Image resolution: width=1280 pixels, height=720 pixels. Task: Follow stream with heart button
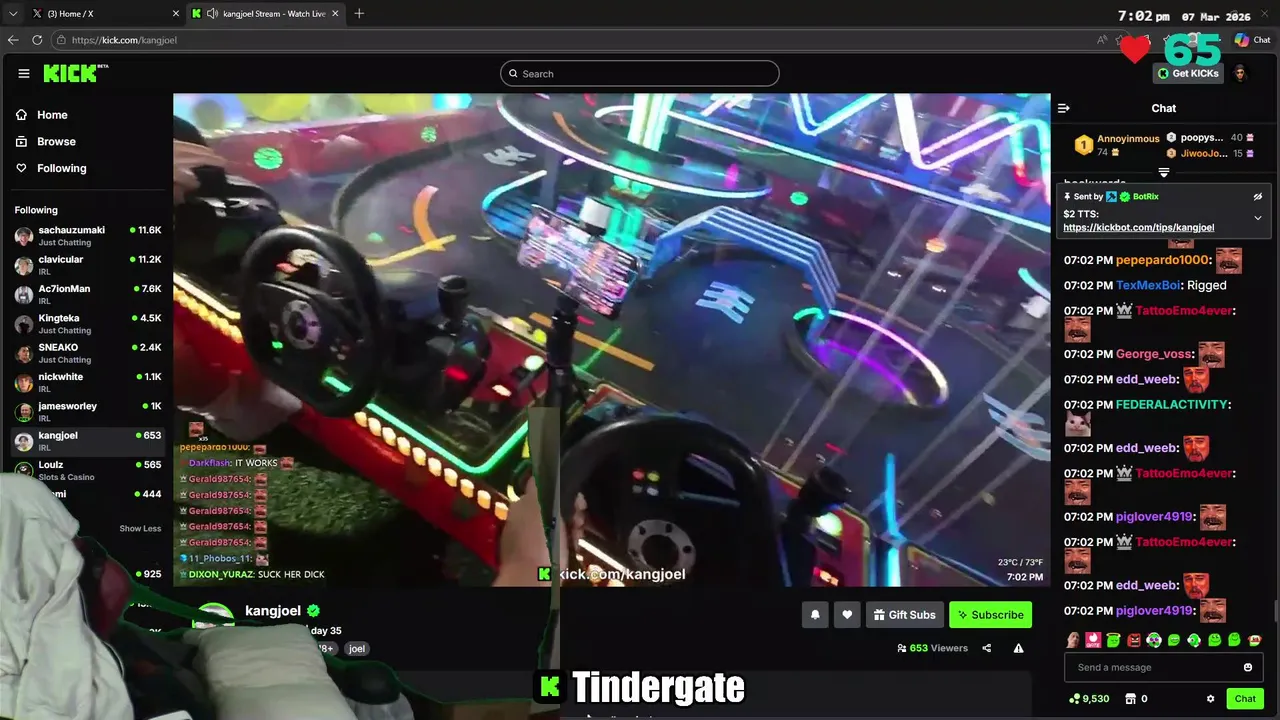click(x=847, y=615)
